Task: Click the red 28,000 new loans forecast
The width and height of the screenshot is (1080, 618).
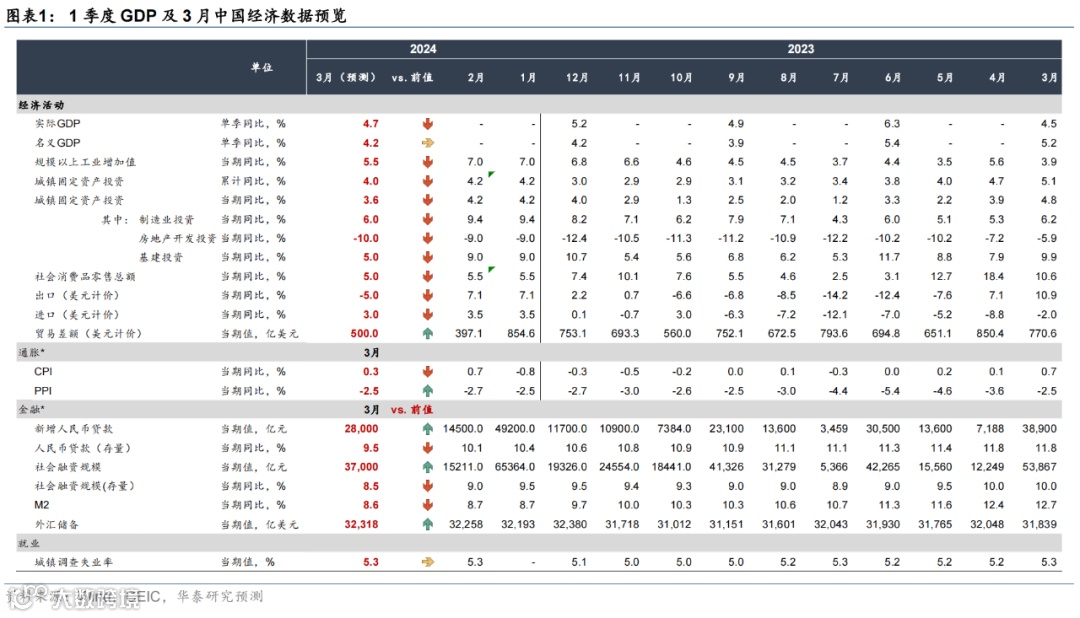Action: [362, 429]
